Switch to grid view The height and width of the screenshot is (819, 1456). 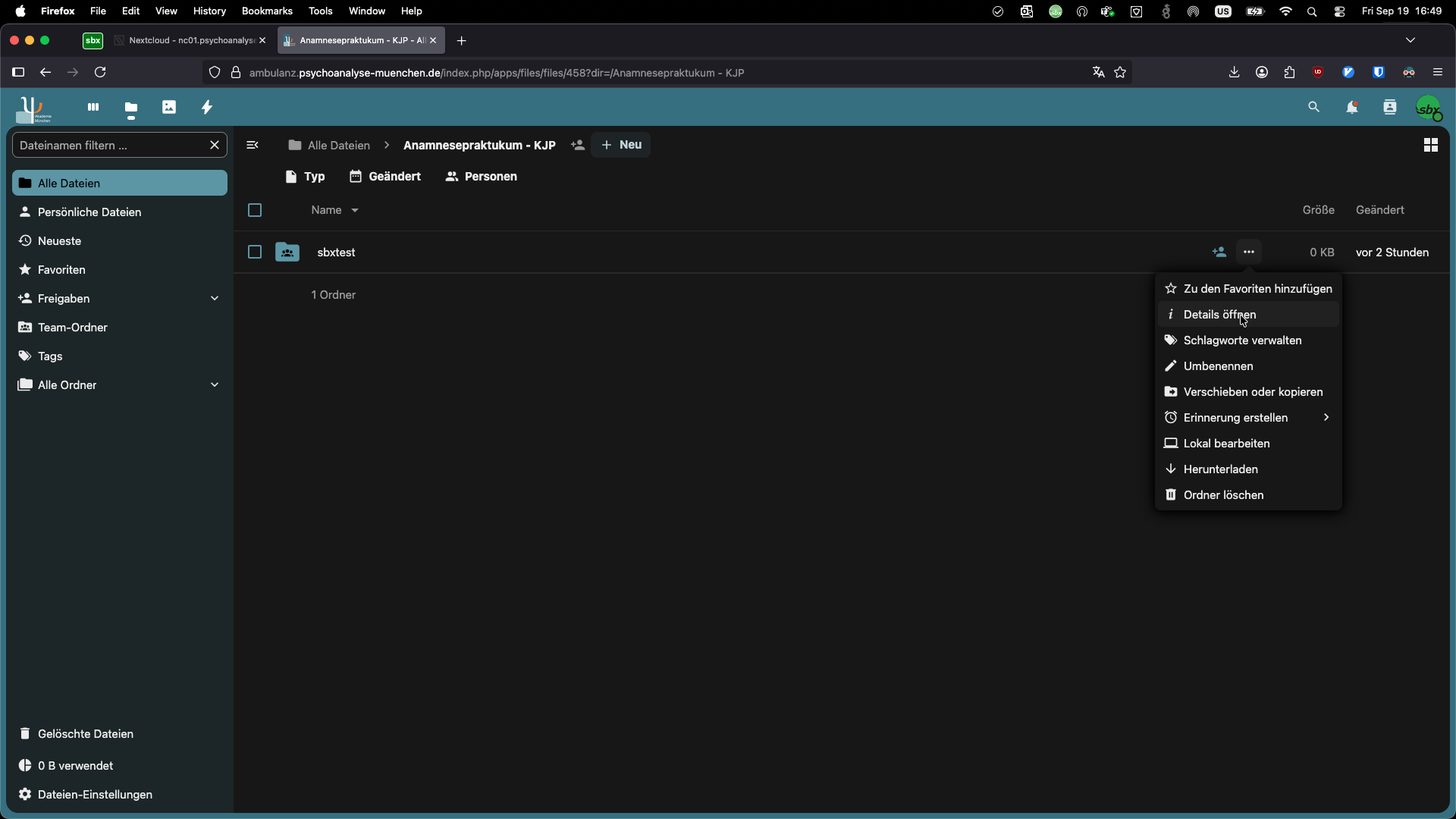point(1430,145)
